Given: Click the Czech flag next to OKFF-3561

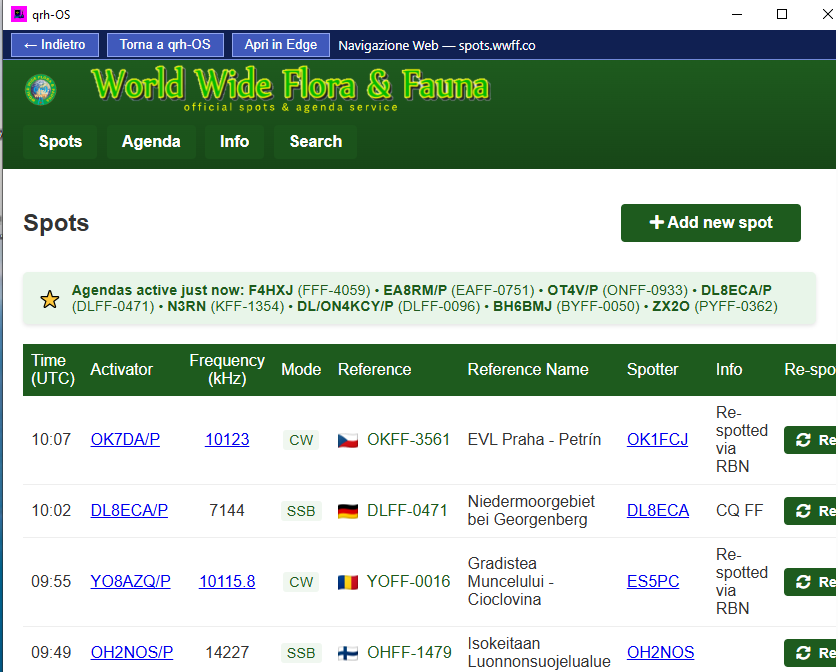Looking at the screenshot, I should 348,441.
